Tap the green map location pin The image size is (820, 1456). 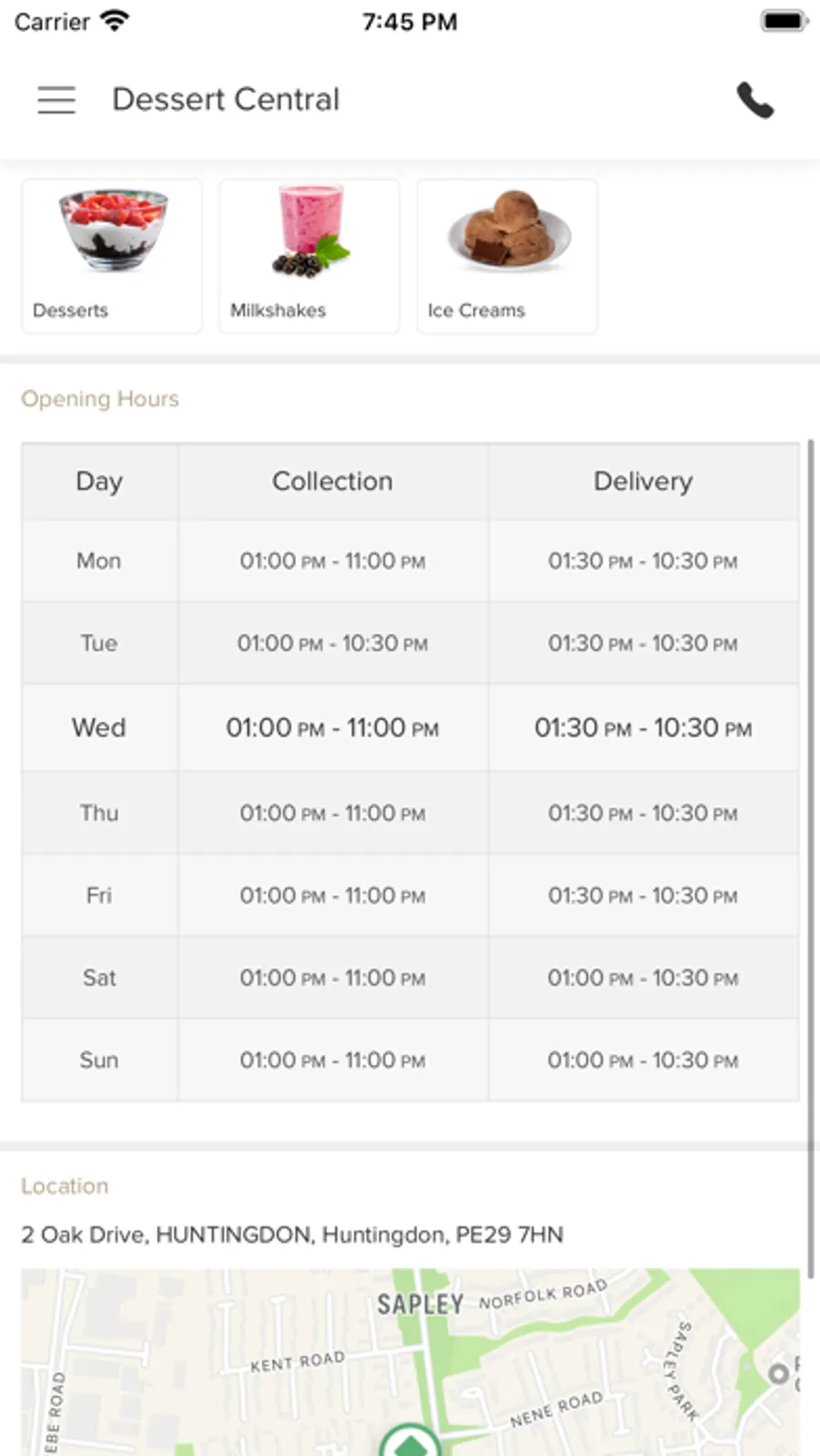coord(410,1441)
